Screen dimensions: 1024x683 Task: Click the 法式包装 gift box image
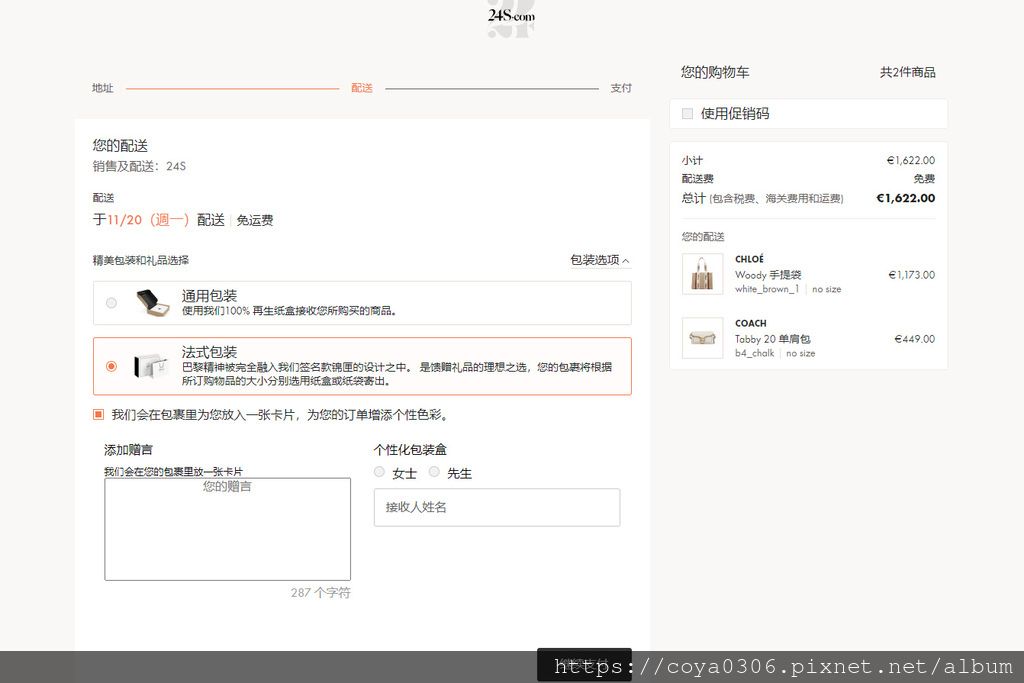pyautogui.click(x=152, y=366)
